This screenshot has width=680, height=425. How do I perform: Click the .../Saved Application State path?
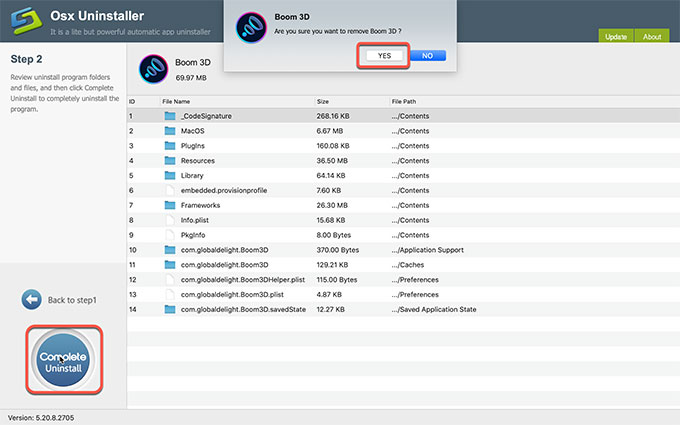pyautogui.click(x=434, y=309)
